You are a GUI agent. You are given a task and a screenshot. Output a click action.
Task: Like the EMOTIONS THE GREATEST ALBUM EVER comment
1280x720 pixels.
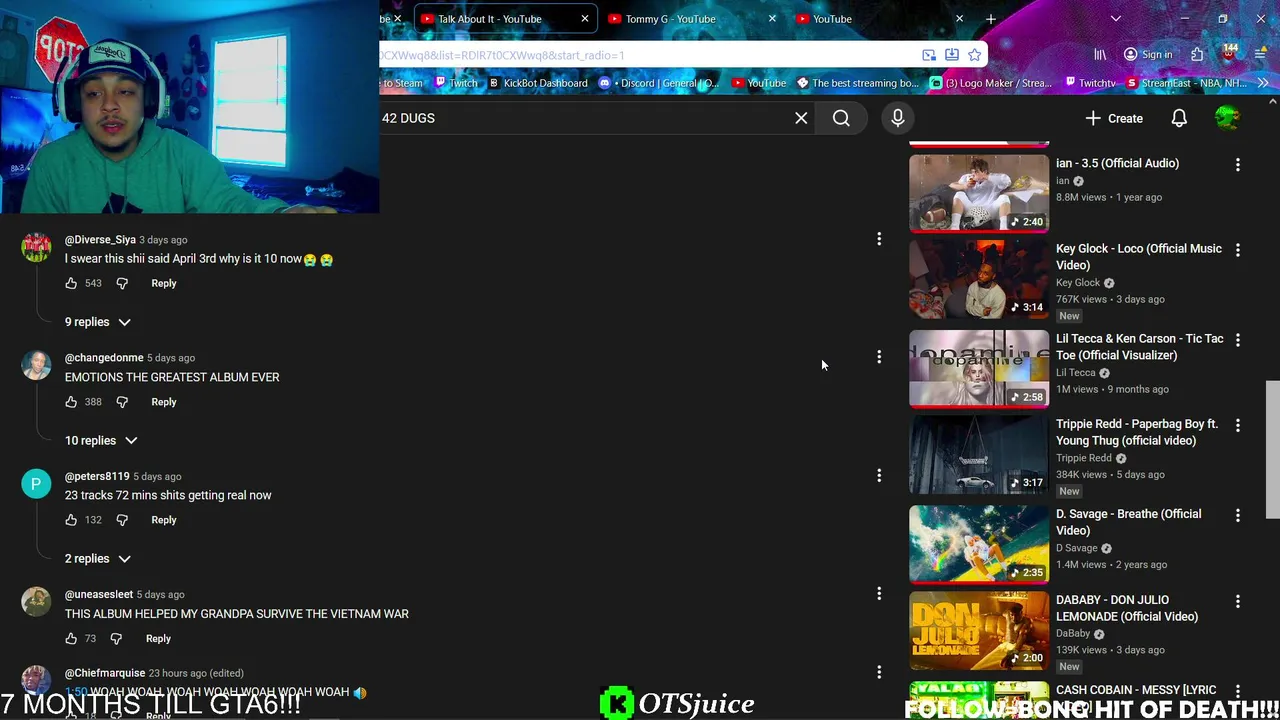(71, 402)
